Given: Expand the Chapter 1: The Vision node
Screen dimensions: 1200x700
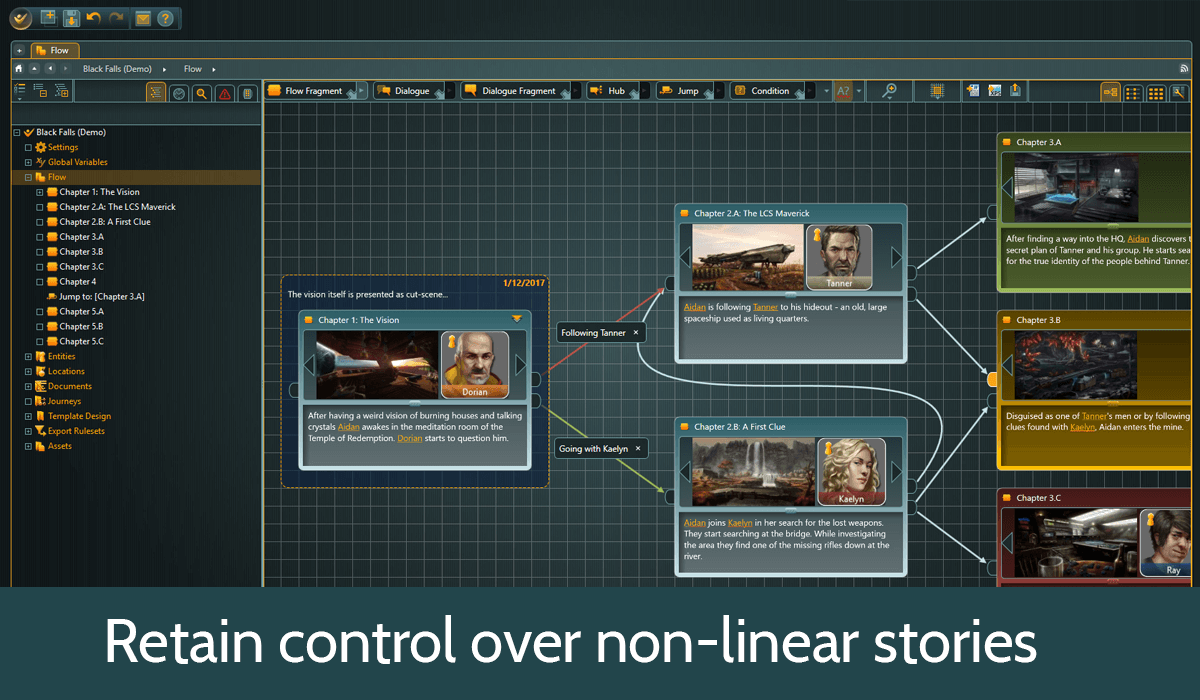Looking at the screenshot, I should [40, 192].
